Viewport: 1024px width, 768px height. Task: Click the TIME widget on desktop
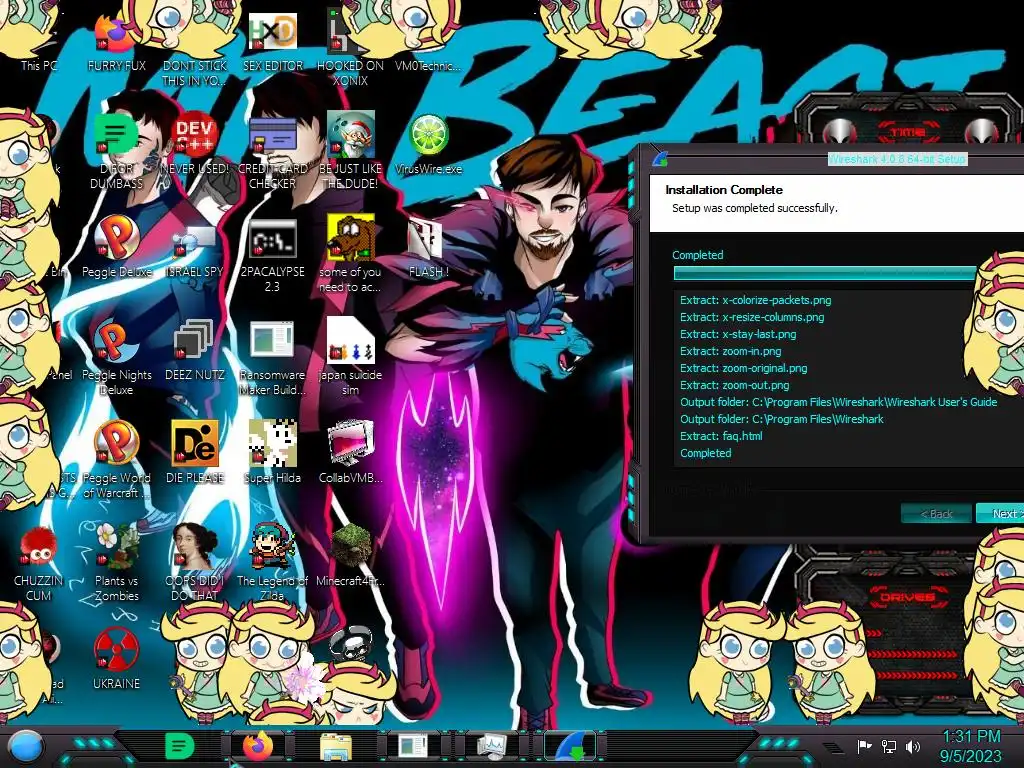(908, 133)
